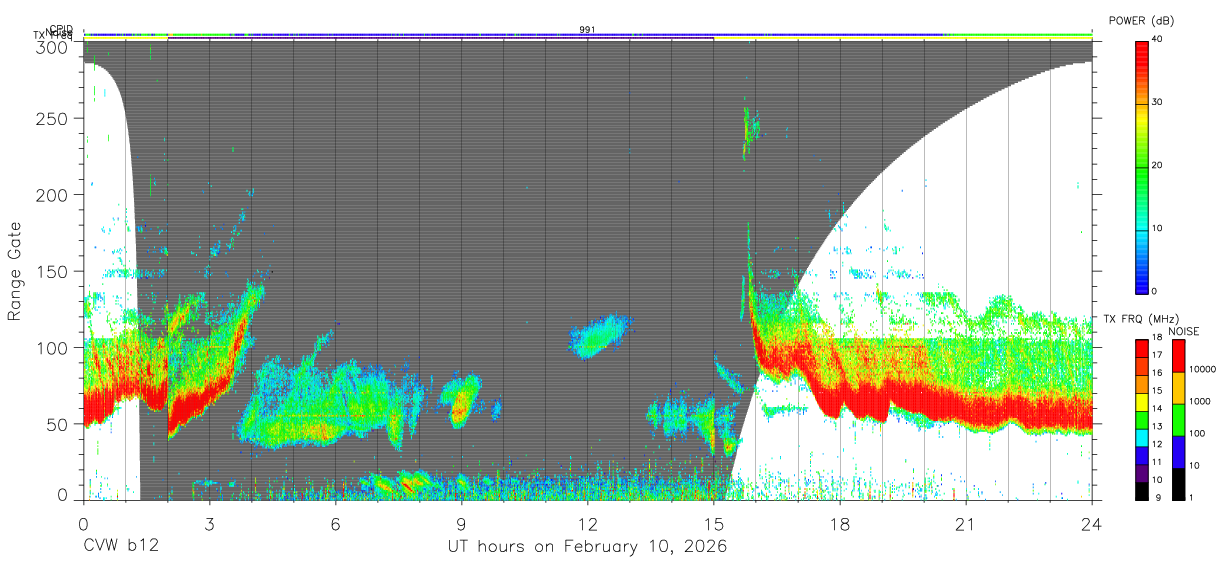Viewport: 1228px width, 567px height.
Task: Click the 'Range Gate' y-axis title
Action: click(15, 271)
